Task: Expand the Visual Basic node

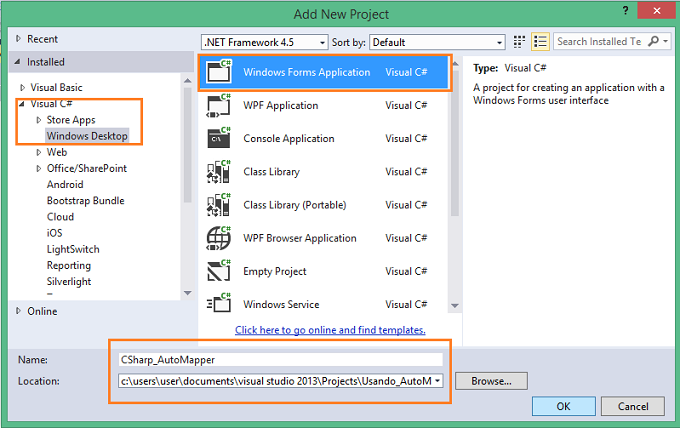Action: click(23, 88)
